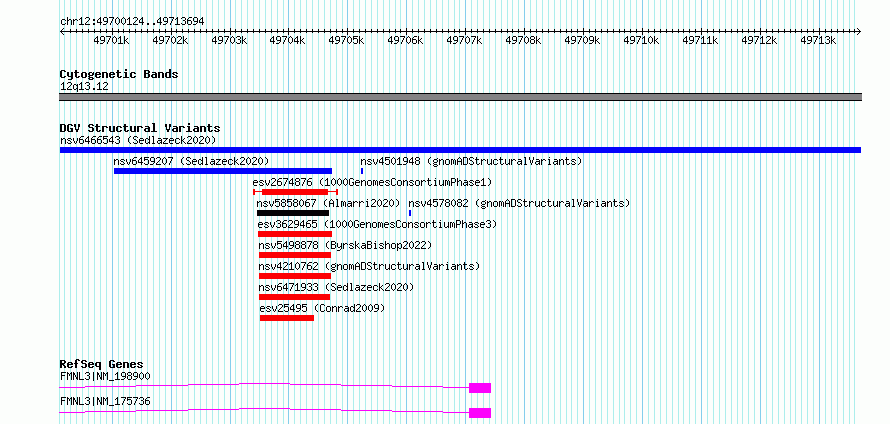Select the magenta exon of FMNL3|NM_198900

click(x=480, y=388)
